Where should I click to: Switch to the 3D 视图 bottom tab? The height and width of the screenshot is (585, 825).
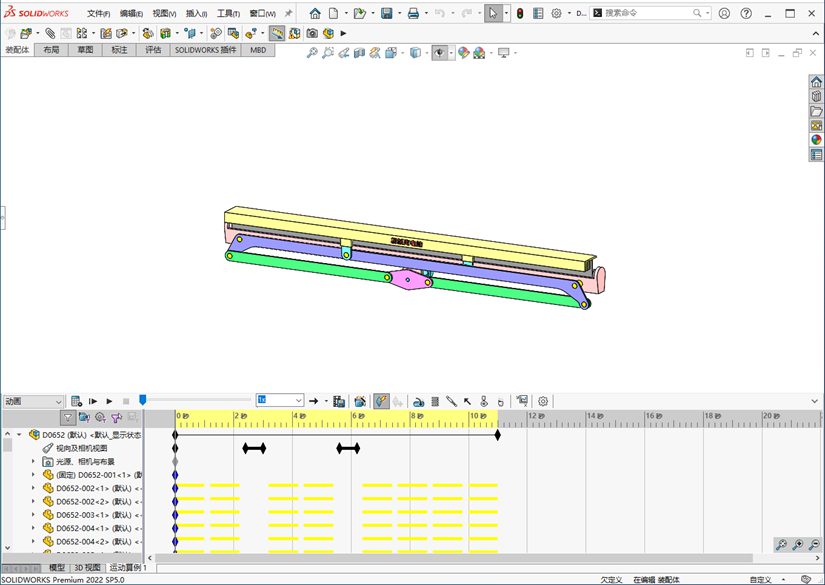click(87, 567)
